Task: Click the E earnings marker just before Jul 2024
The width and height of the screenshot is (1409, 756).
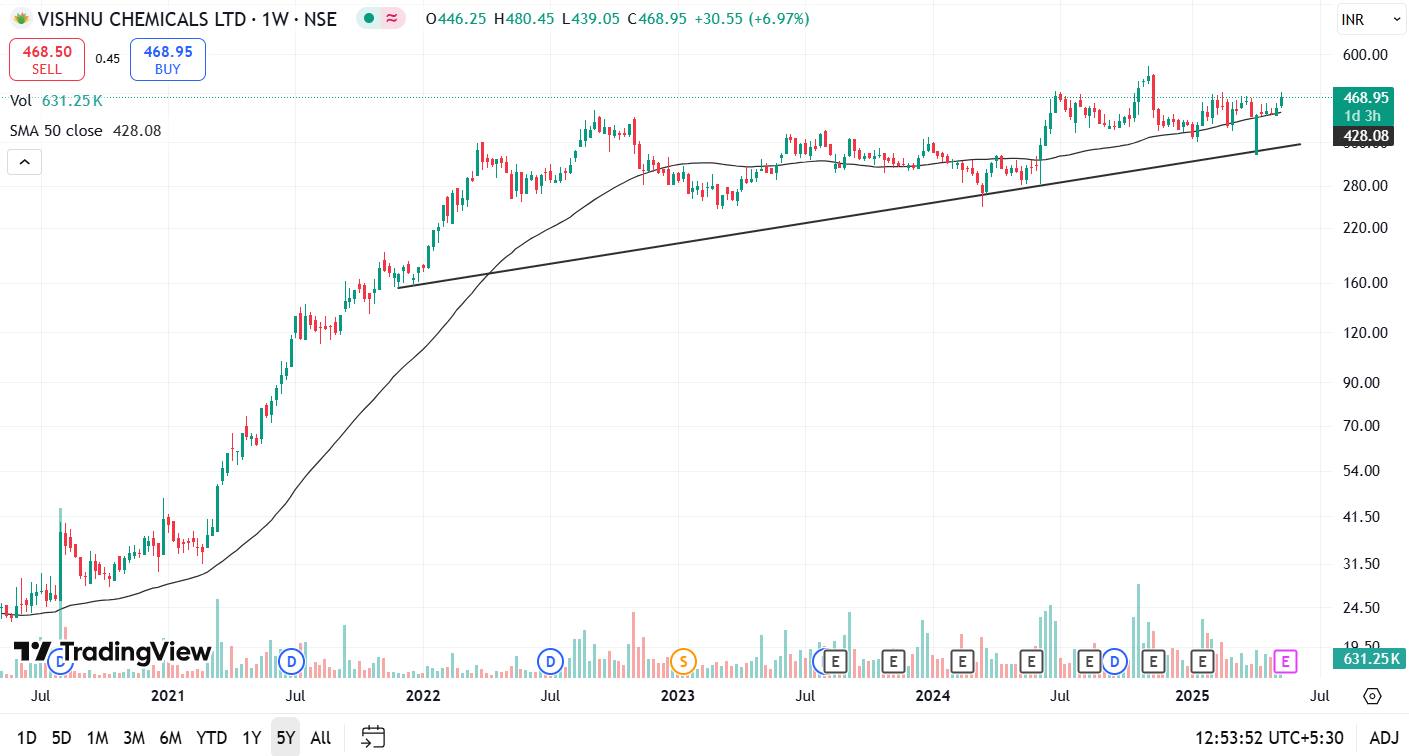Action: (1031, 661)
